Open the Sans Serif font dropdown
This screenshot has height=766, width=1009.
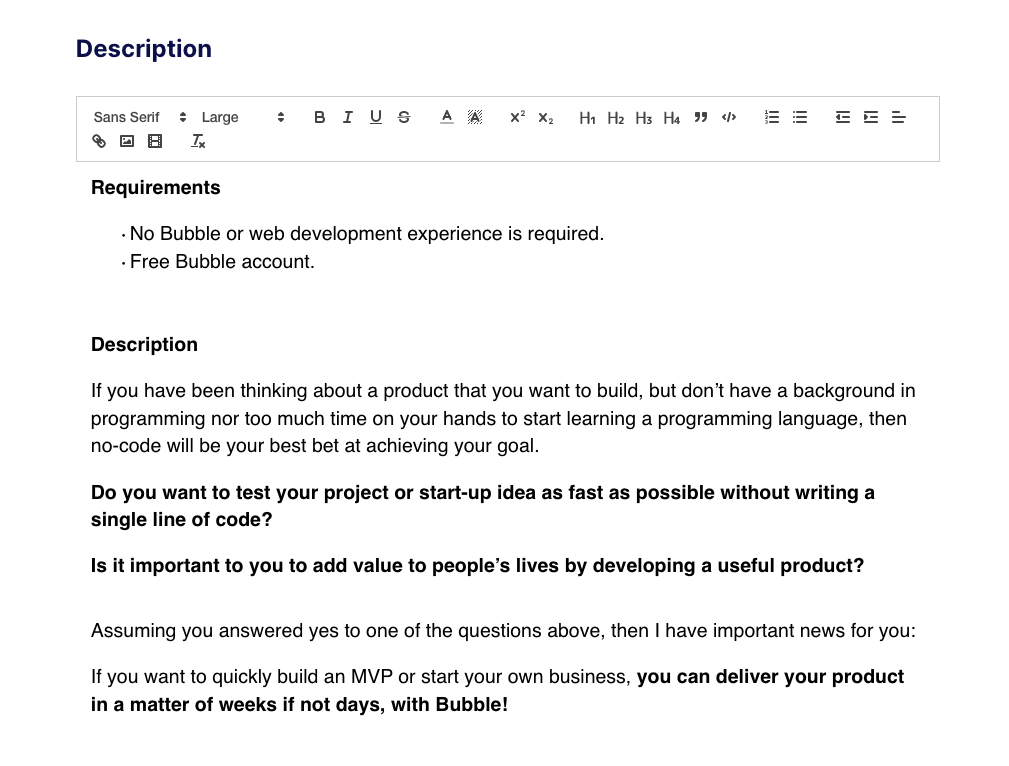(140, 117)
